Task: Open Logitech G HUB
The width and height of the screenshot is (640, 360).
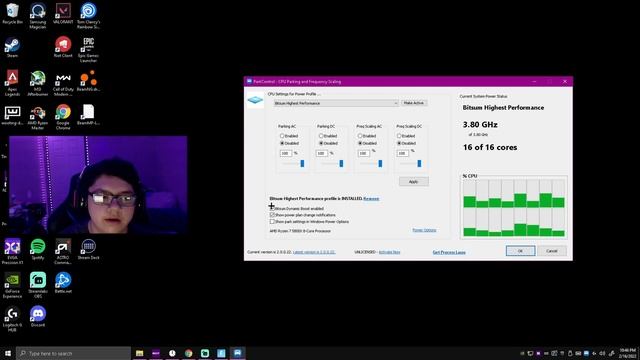Action: tap(12, 319)
